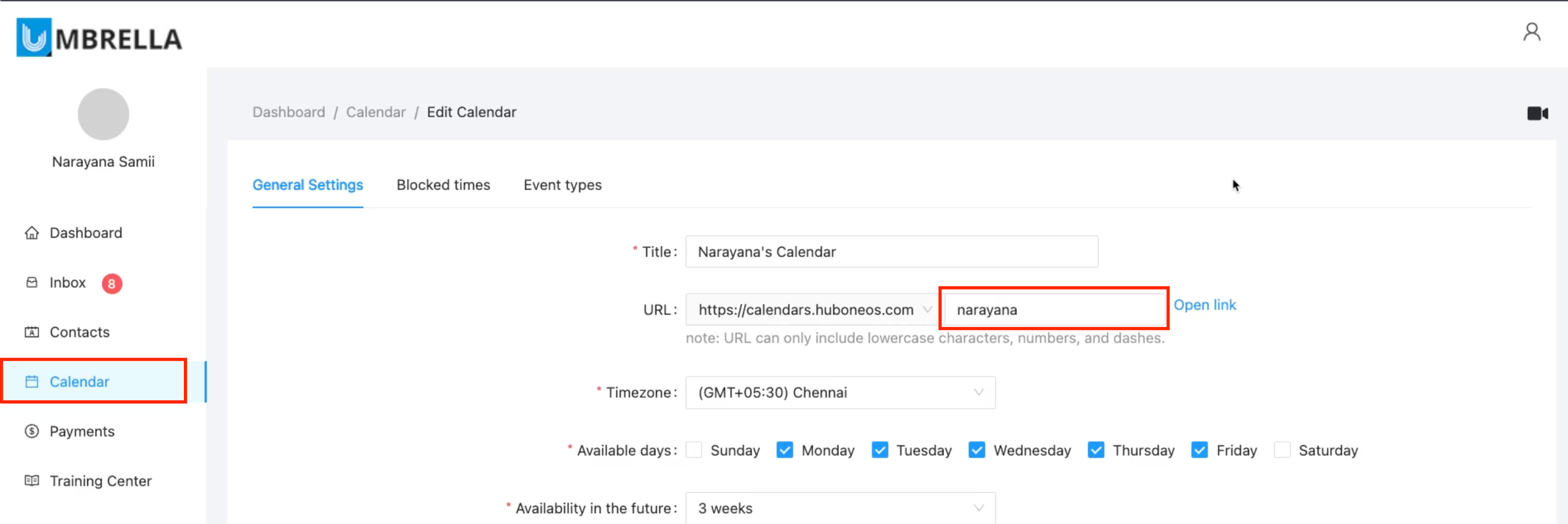
Task: Enable the Sunday checkbox
Action: 694,451
